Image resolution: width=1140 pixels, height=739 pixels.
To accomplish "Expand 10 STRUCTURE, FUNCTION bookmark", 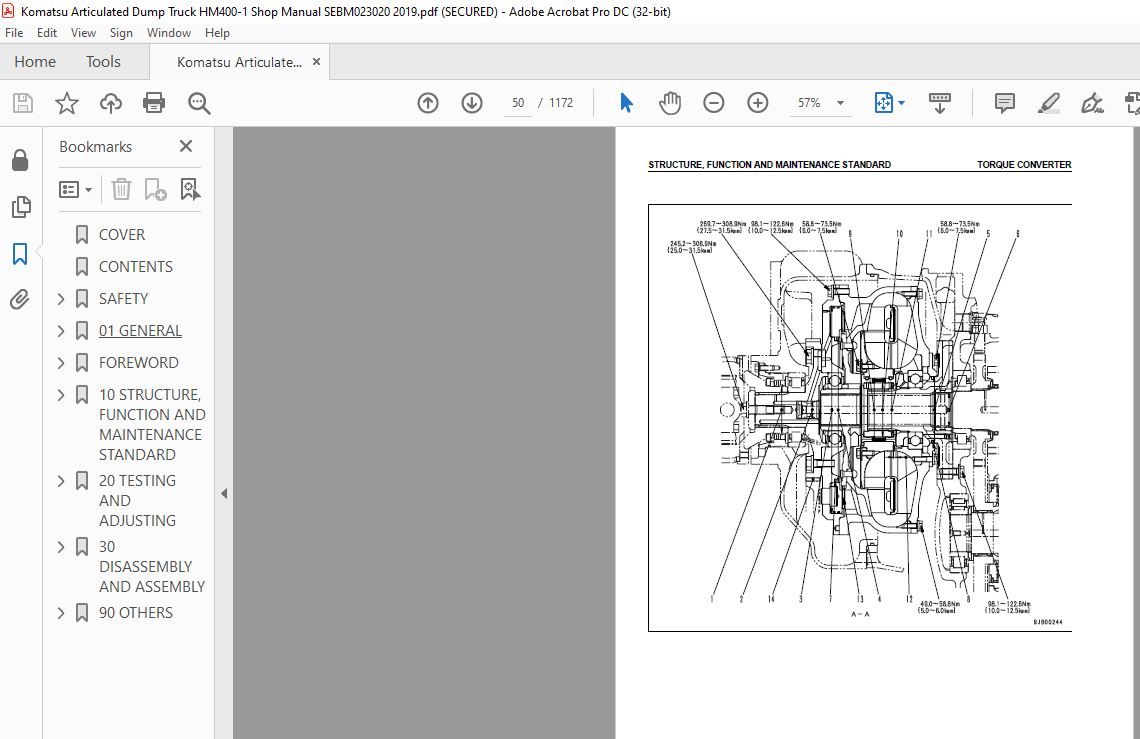I will 61,395.
